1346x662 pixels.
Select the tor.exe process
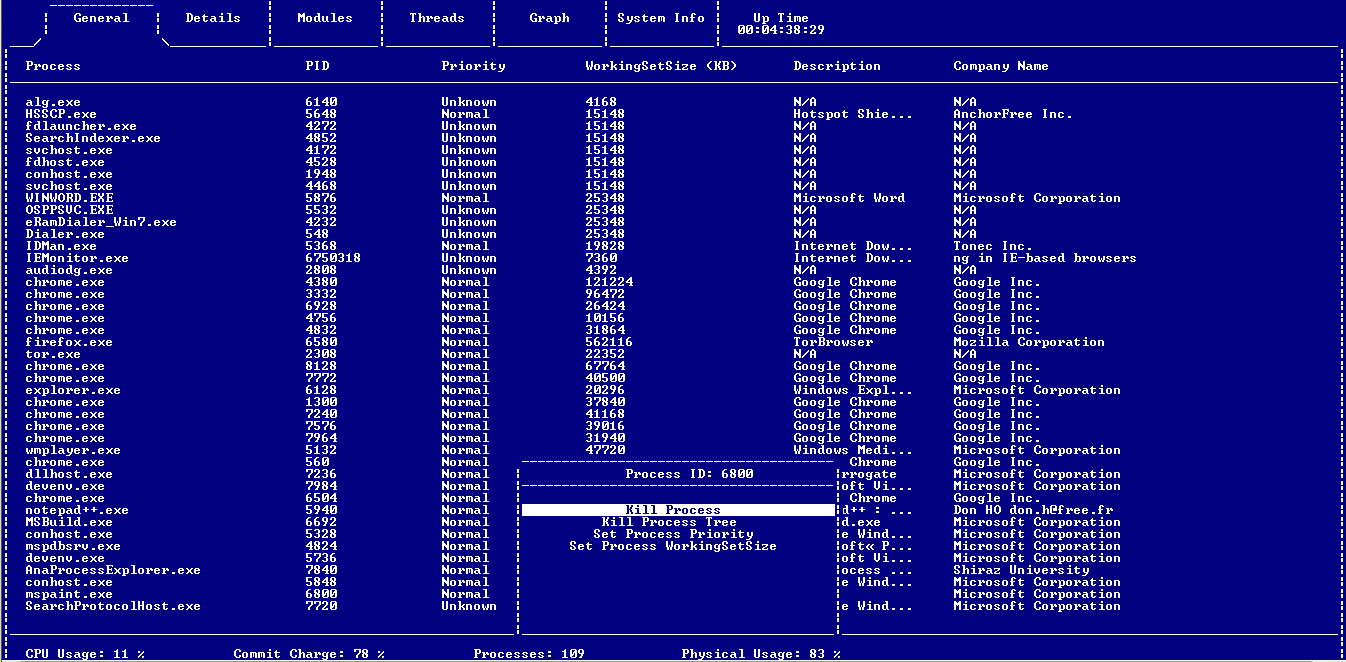(x=53, y=354)
